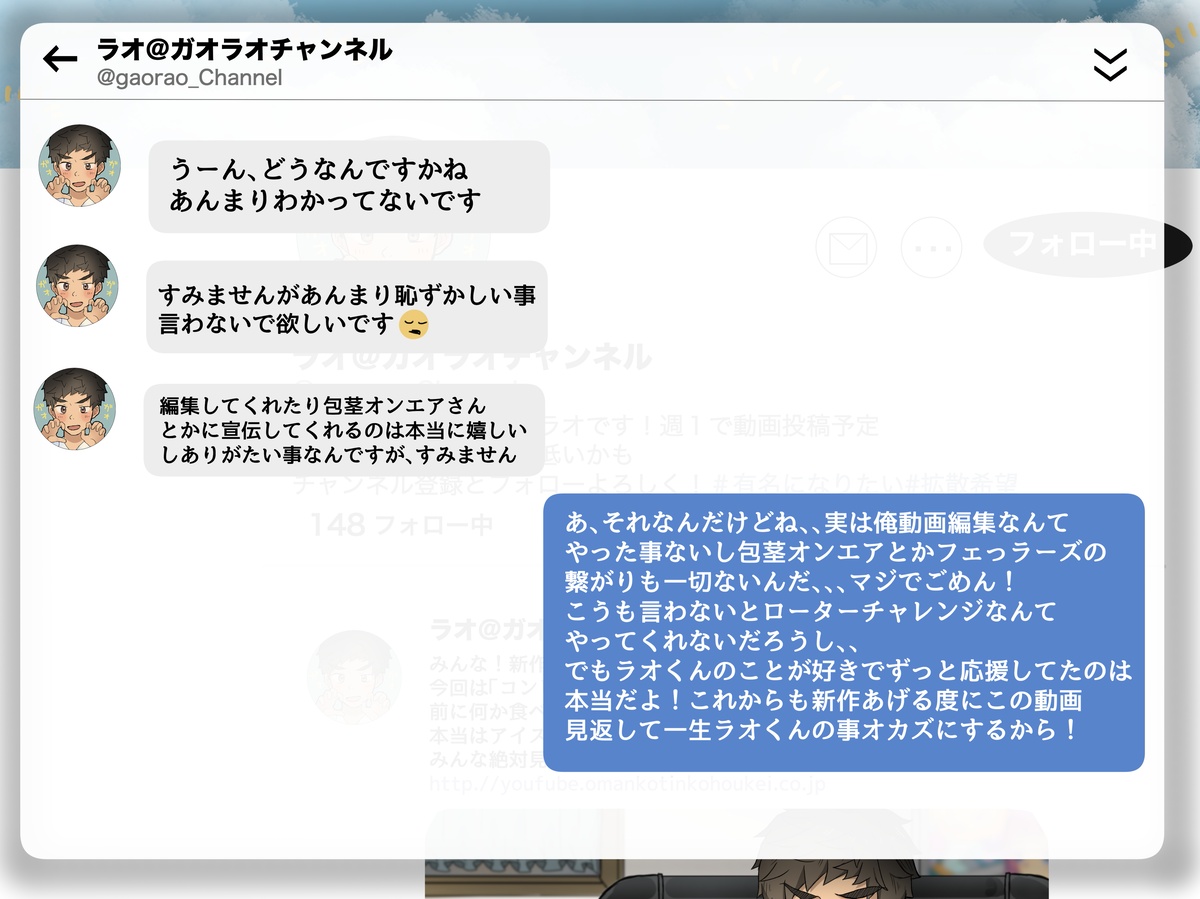Open avatar beside the うーん、どうなんですかね message

[80, 165]
